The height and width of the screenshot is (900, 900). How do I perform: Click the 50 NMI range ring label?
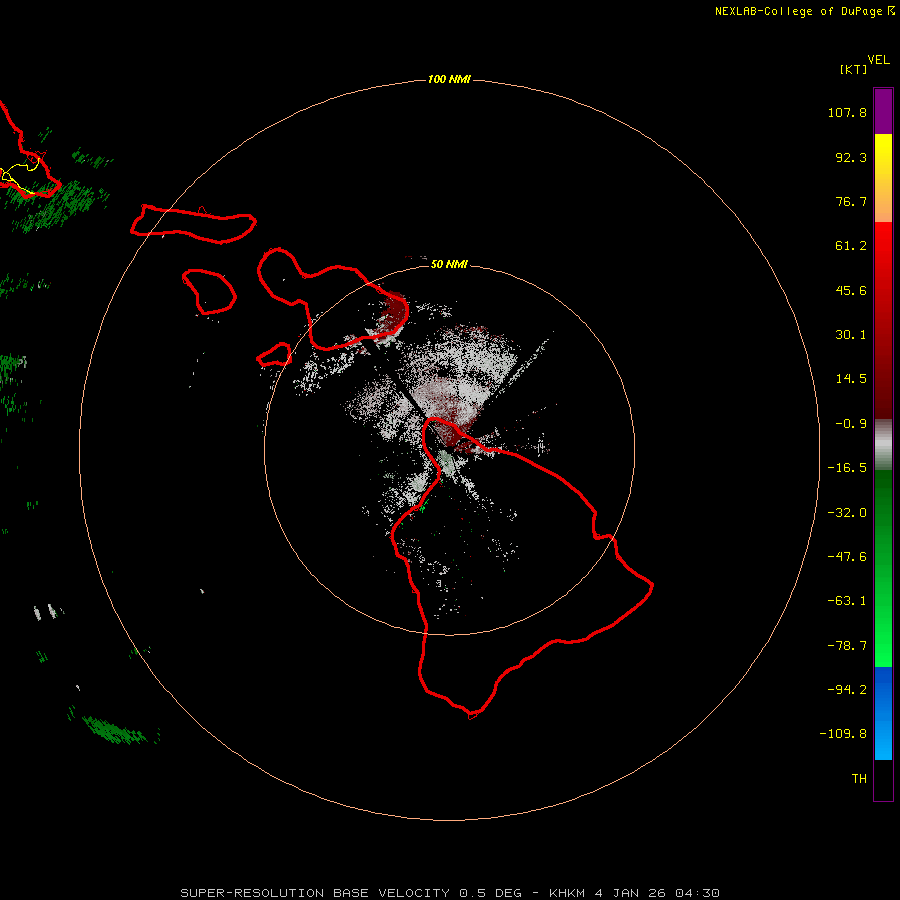point(449,264)
